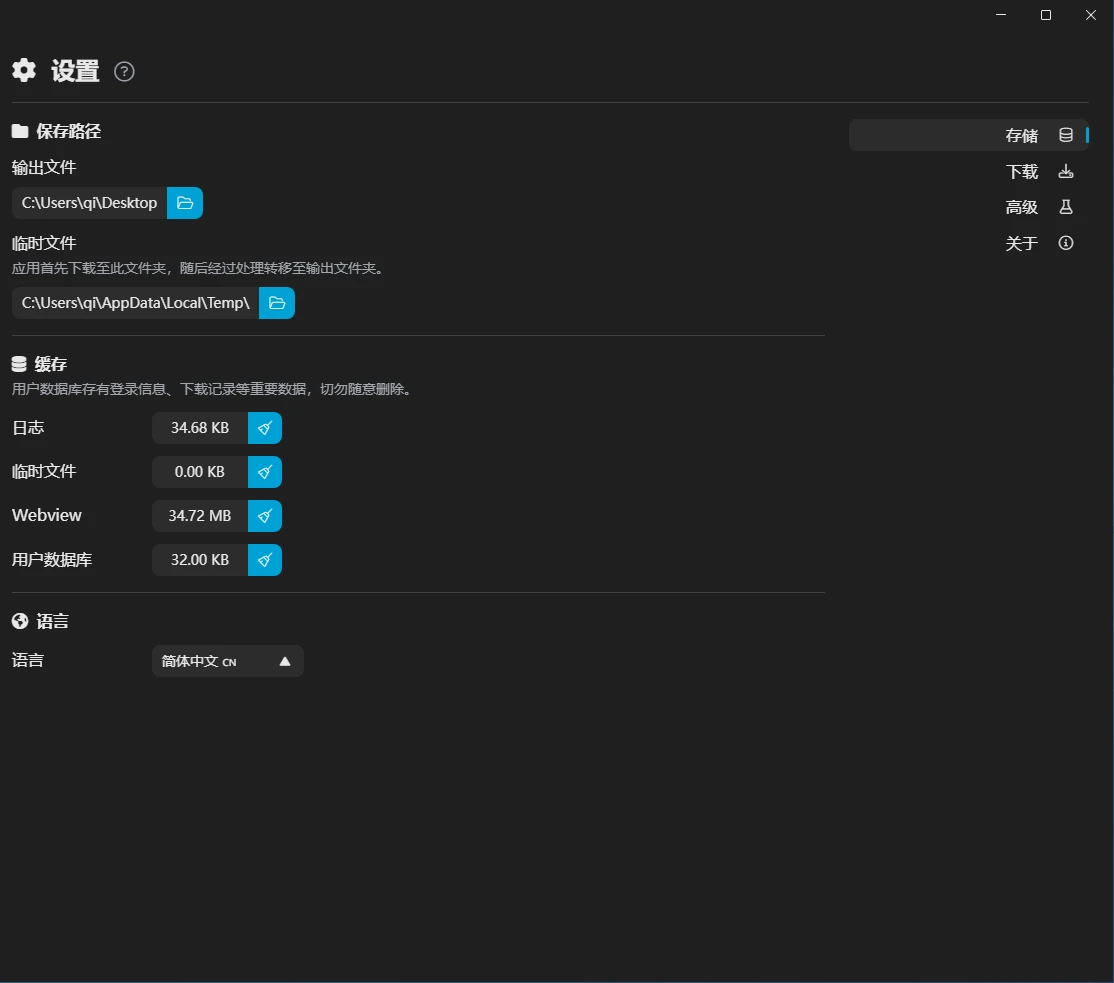Click the settings gear icon in header
The height and width of the screenshot is (983, 1114).
24,70
